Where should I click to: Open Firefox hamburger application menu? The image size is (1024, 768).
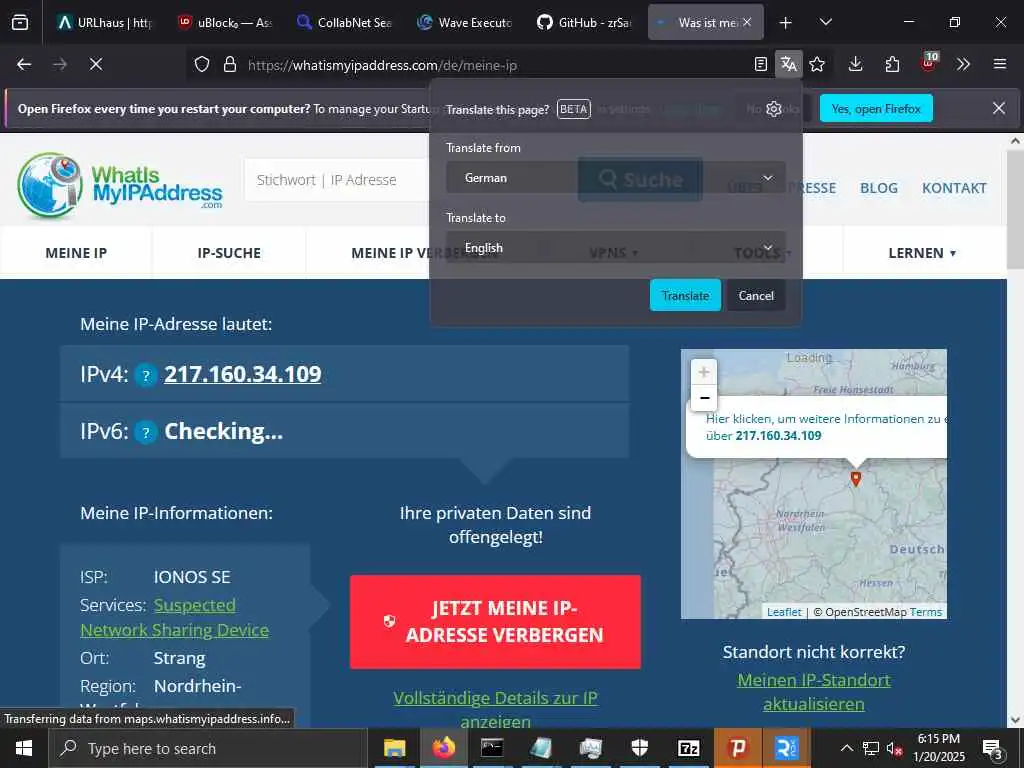tap(1000, 64)
